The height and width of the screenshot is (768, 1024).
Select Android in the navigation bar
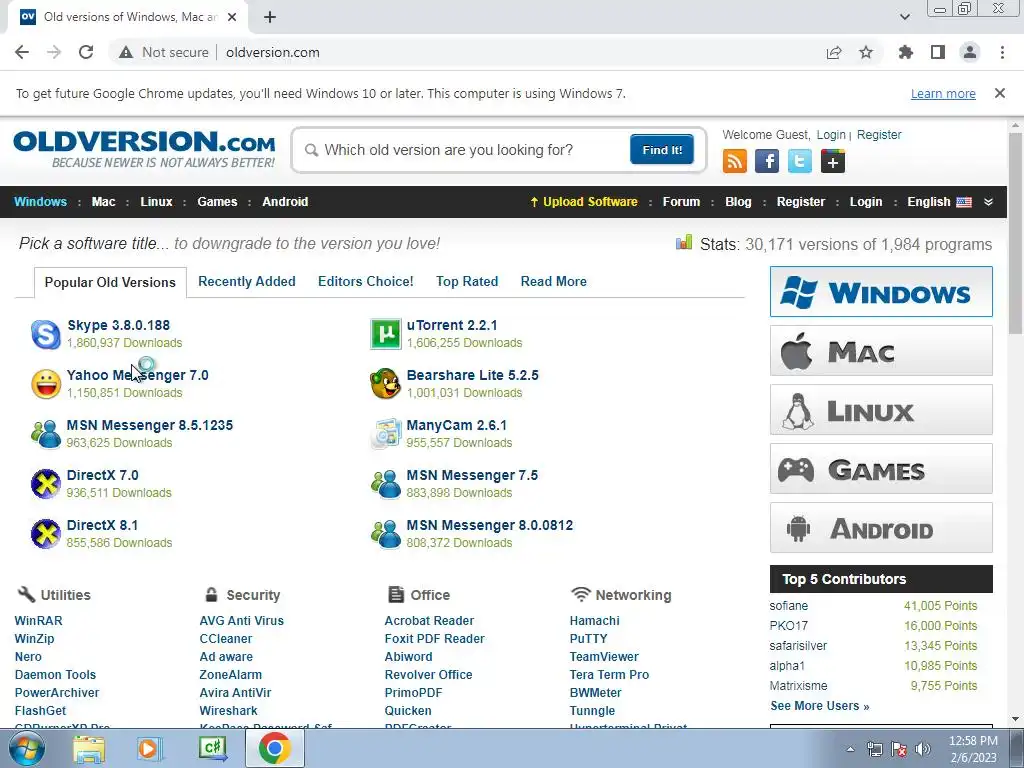(x=285, y=202)
